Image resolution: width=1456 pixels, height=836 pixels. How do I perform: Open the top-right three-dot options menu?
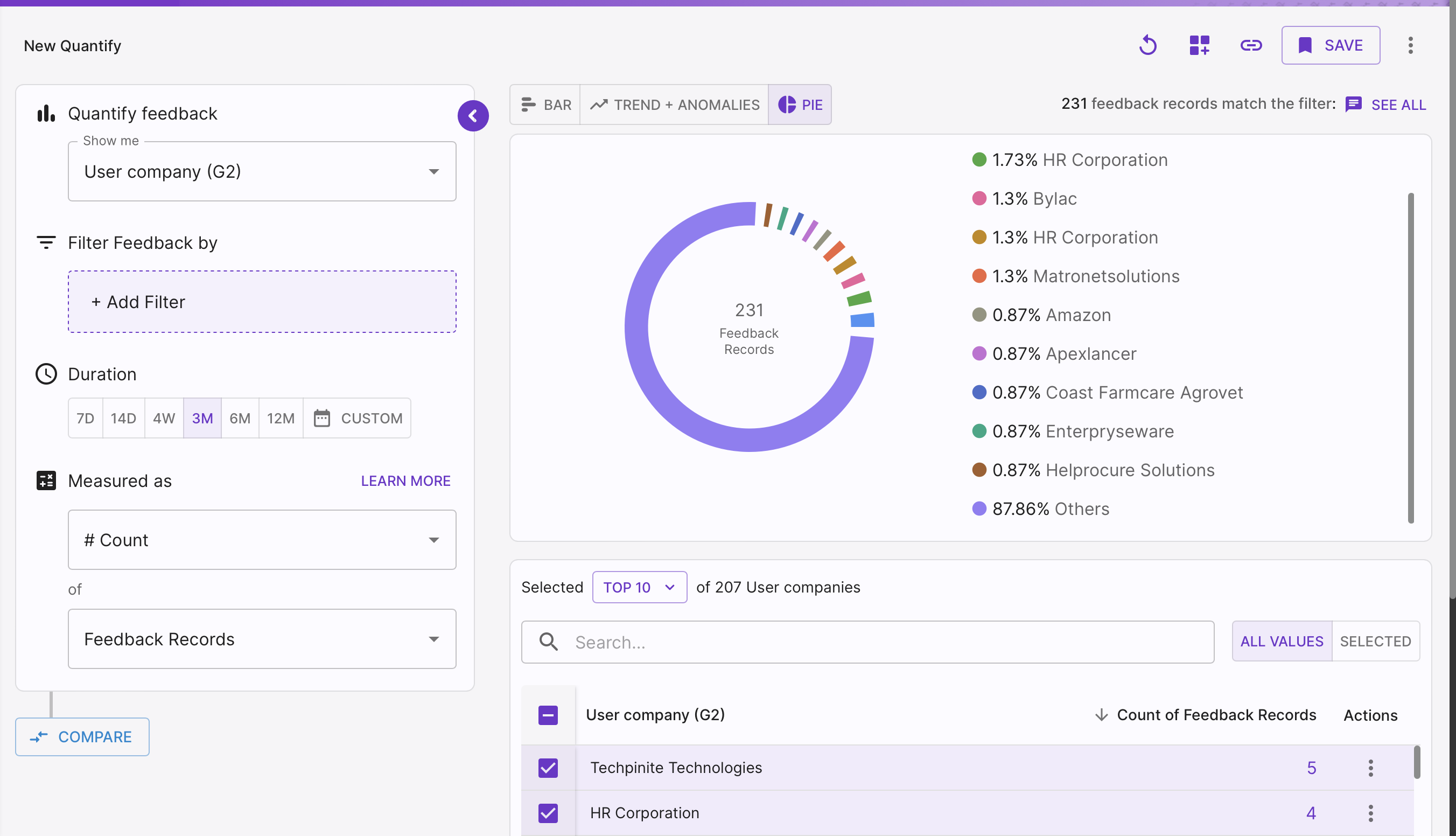pos(1410,45)
